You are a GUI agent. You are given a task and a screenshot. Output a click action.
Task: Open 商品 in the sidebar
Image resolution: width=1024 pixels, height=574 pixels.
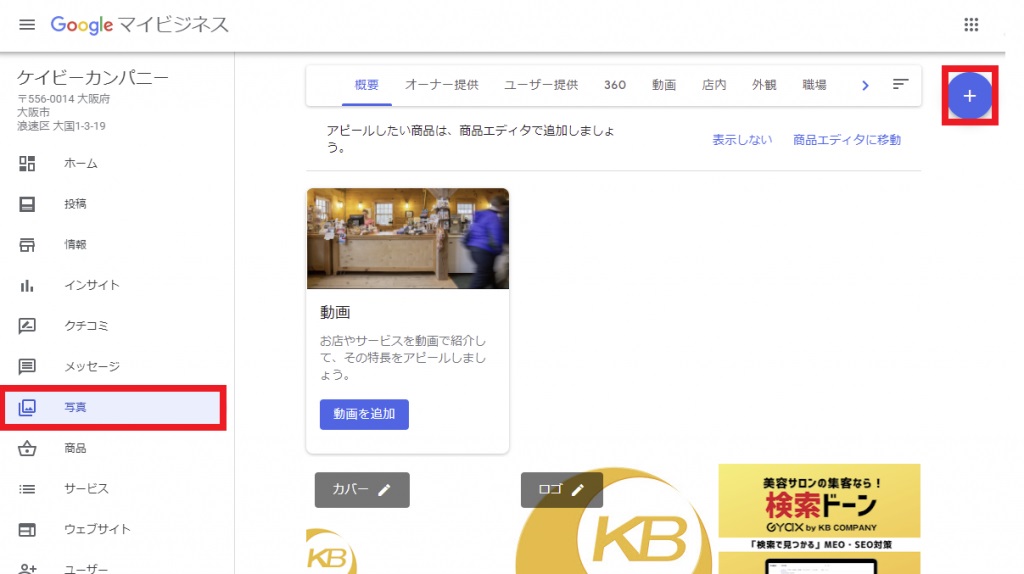pyautogui.click(x=75, y=448)
